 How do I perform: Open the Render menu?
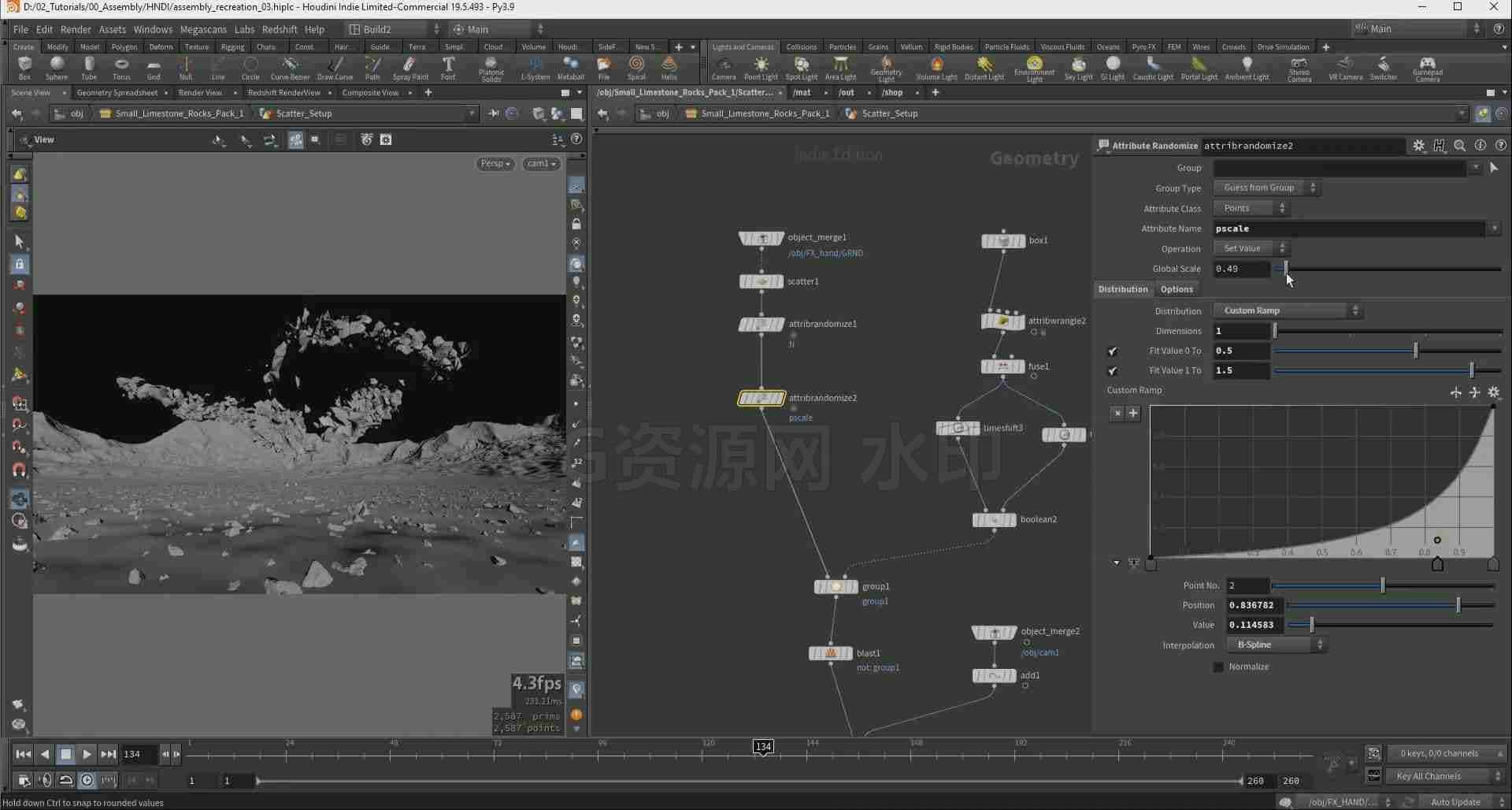76,29
